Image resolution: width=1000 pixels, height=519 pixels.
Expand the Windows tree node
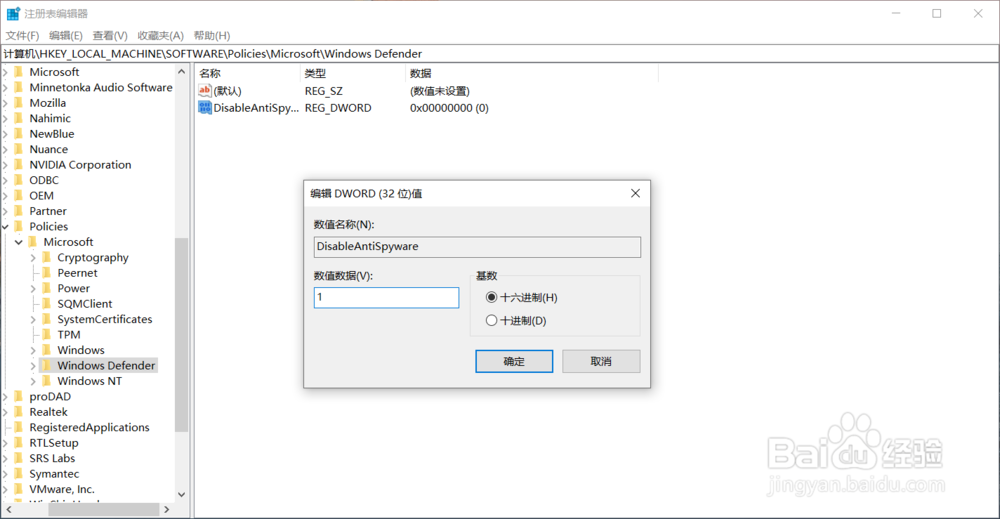click(33, 350)
